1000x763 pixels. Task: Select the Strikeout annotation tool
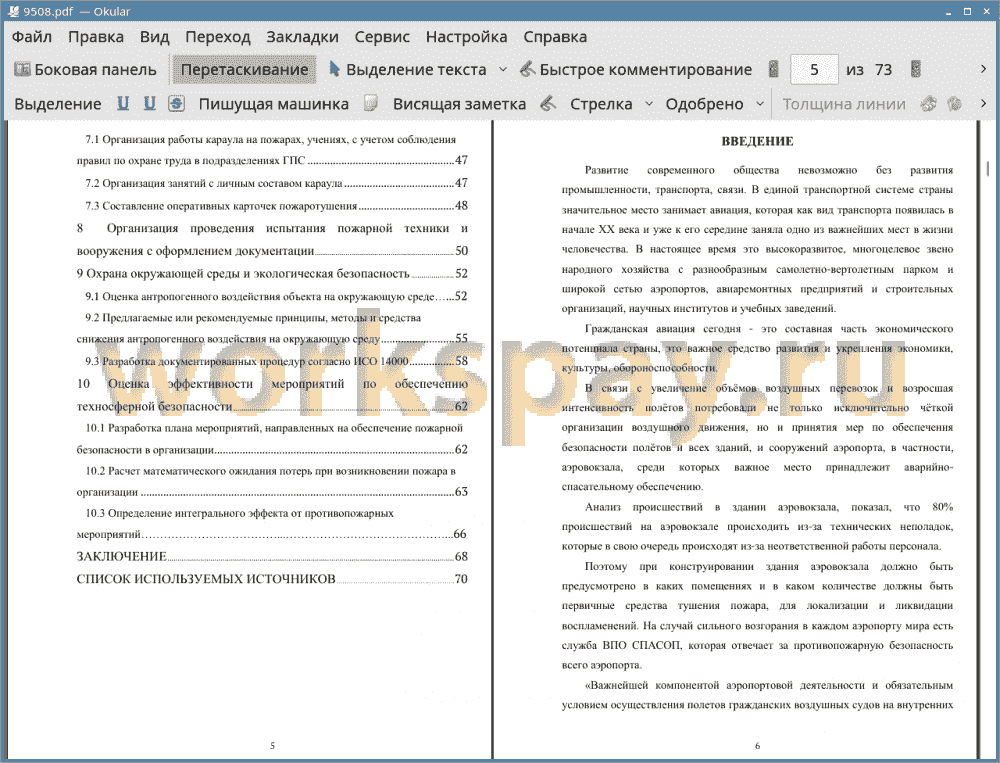pos(177,103)
